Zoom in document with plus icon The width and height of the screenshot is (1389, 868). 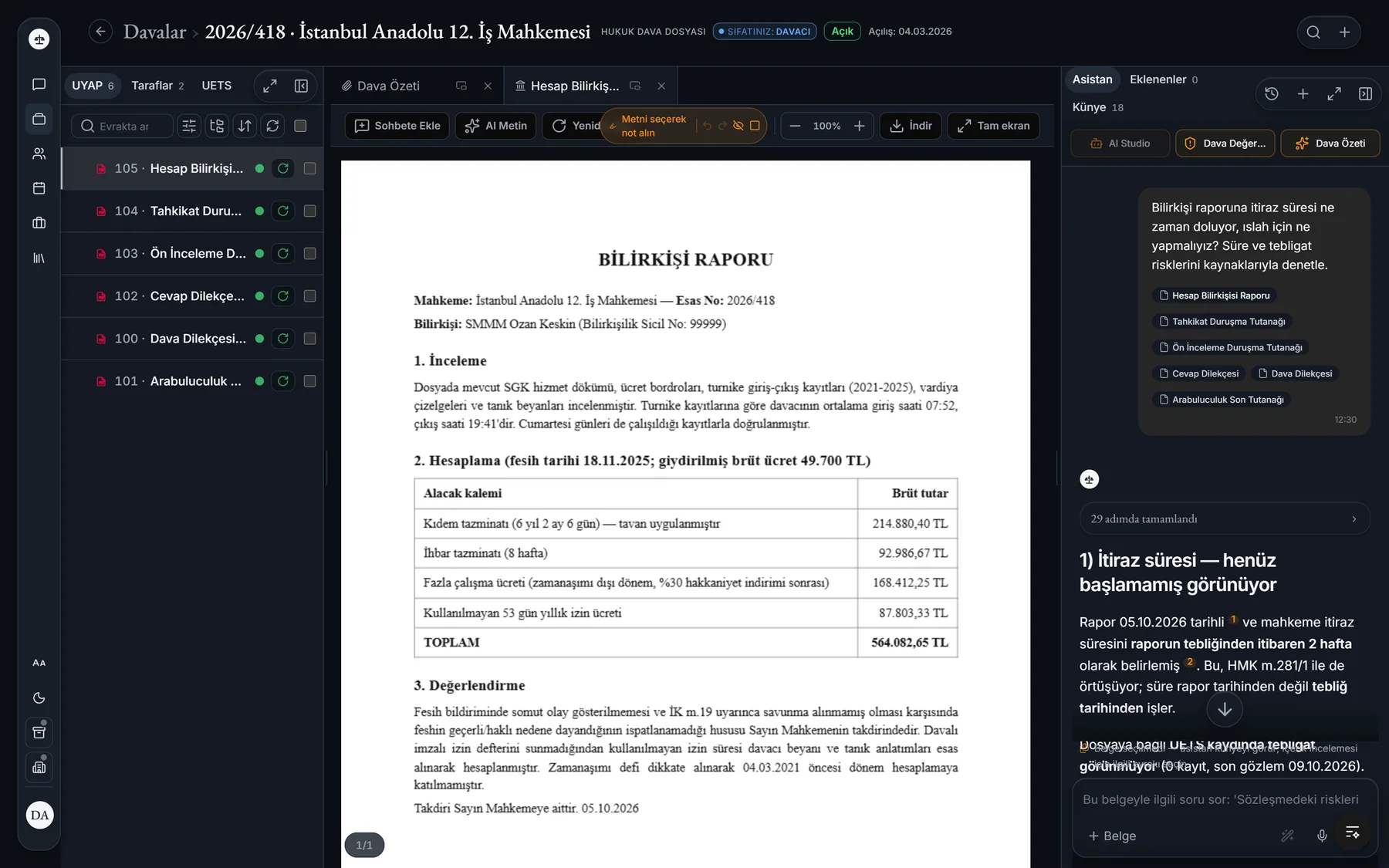[x=859, y=126]
